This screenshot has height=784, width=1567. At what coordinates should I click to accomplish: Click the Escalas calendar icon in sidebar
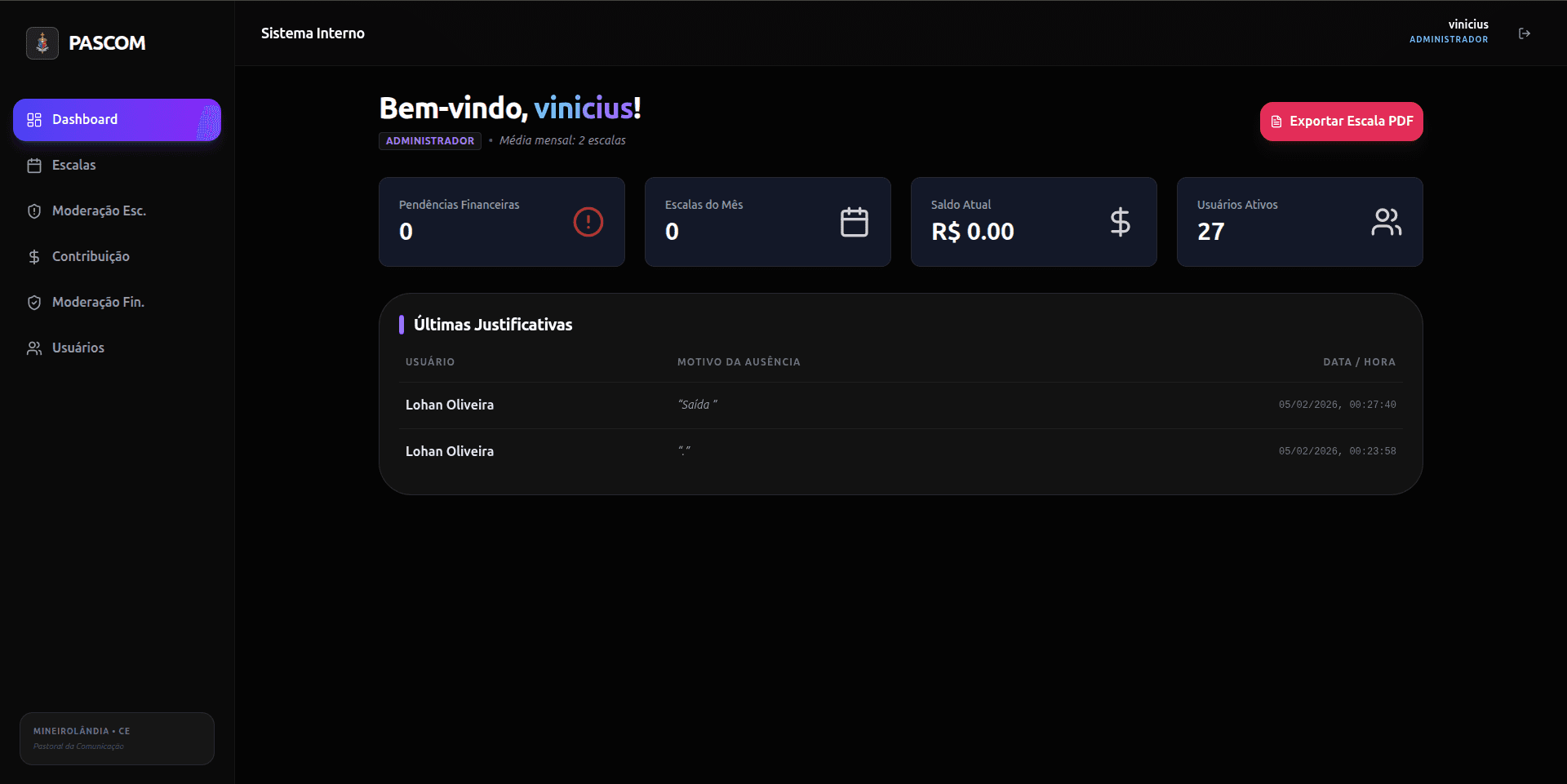(34, 166)
